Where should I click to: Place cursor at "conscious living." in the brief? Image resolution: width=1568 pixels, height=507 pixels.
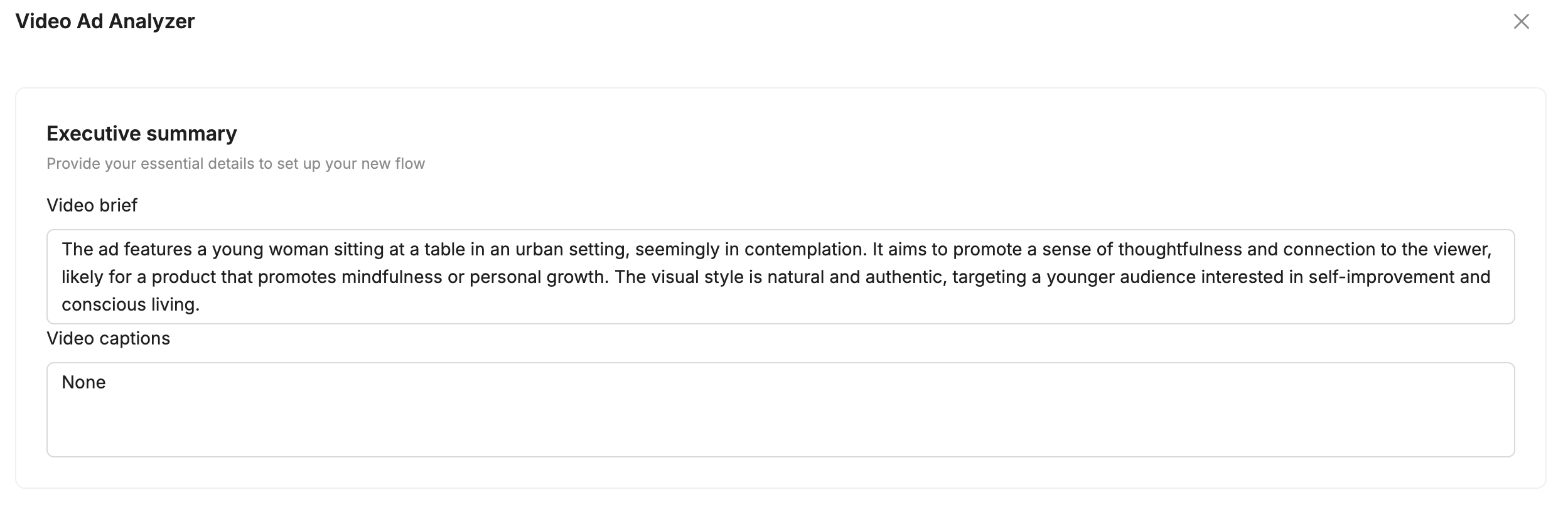tap(130, 304)
